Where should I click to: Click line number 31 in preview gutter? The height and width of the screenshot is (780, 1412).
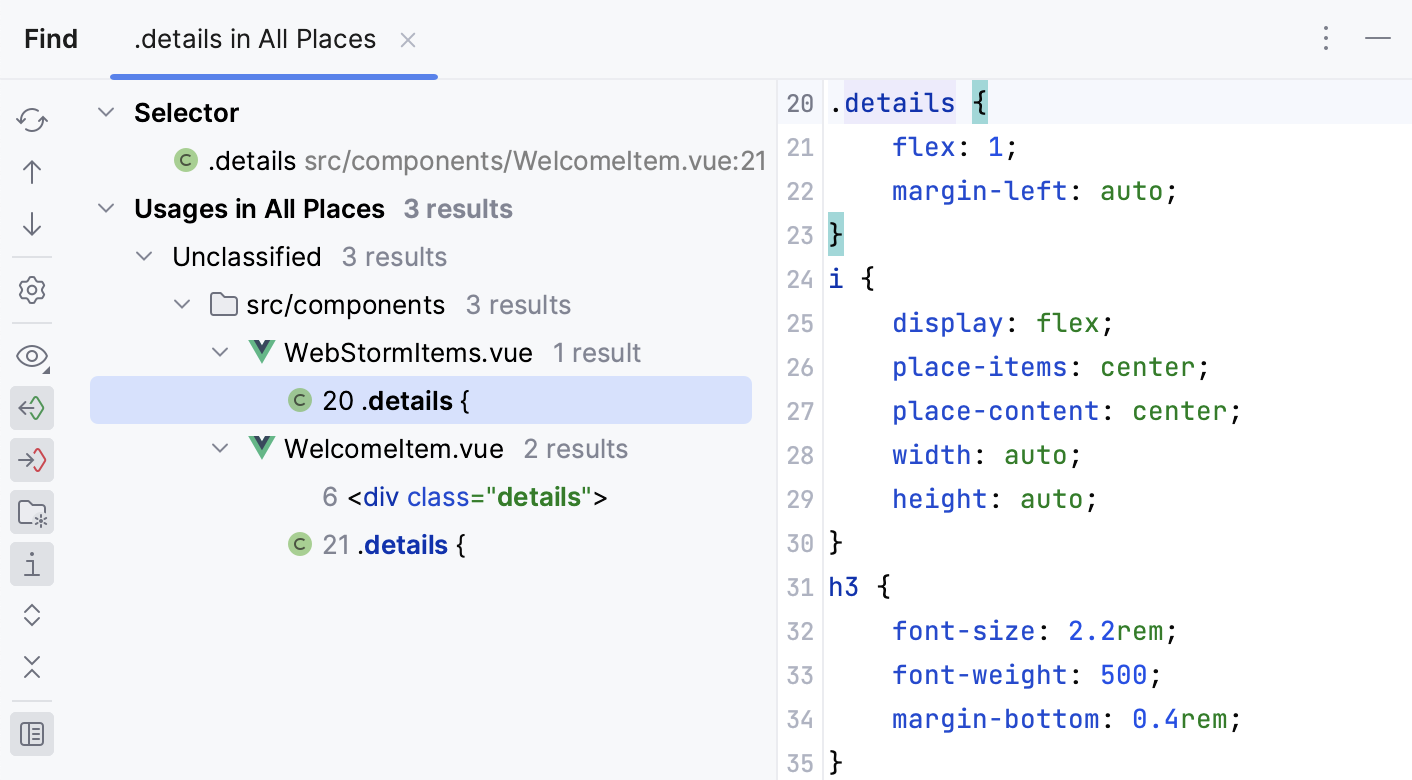(800, 587)
